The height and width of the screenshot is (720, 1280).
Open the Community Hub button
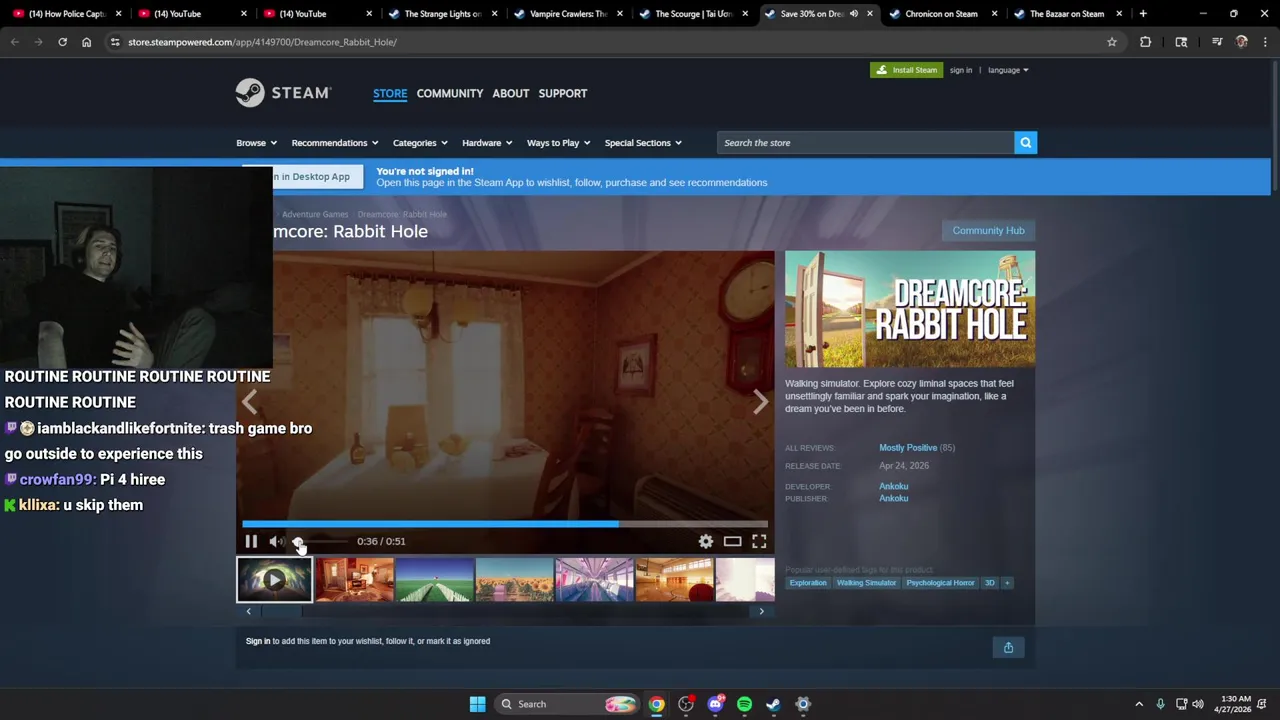(988, 230)
